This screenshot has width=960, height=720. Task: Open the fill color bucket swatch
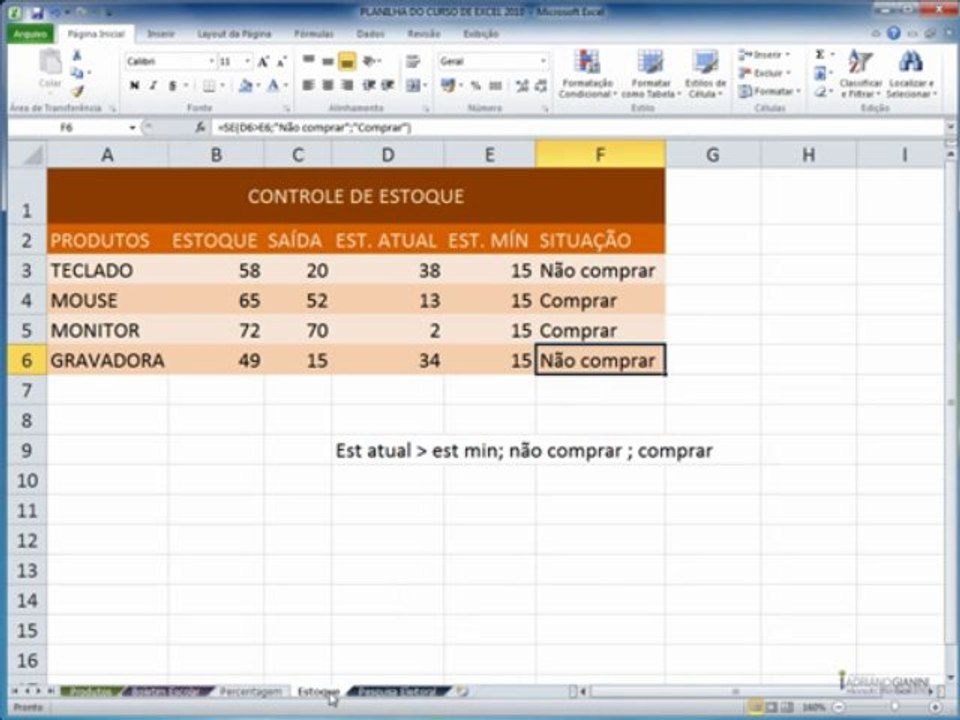(246, 86)
